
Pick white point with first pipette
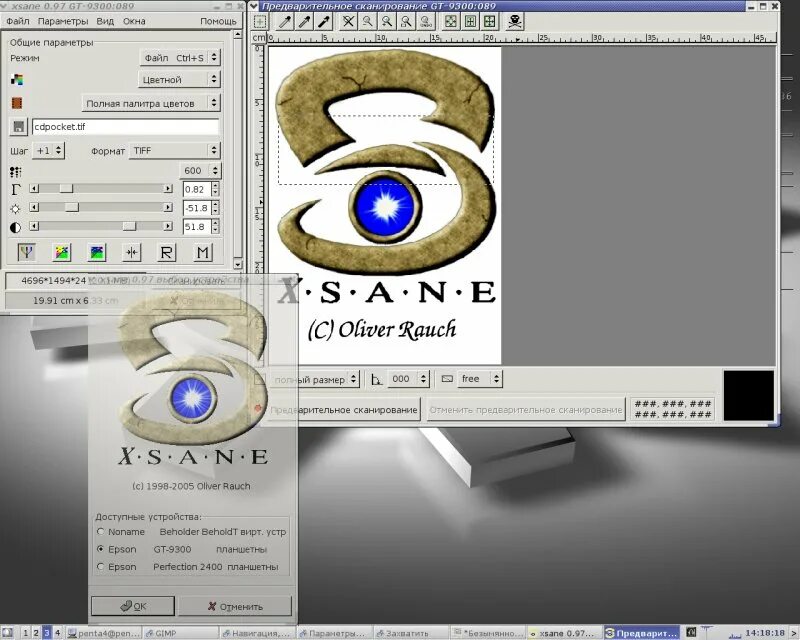click(285, 21)
